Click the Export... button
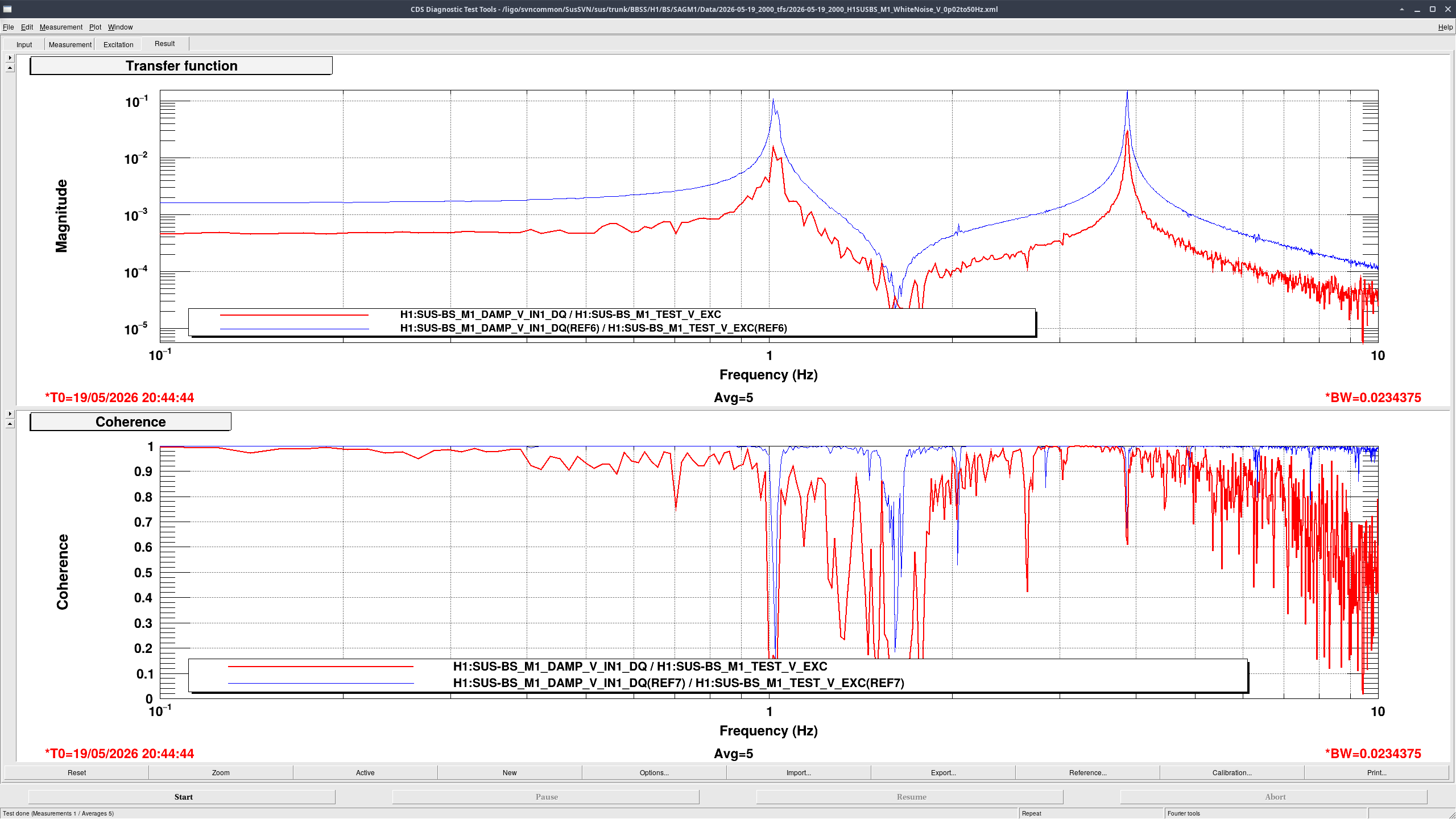 (943, 773)
